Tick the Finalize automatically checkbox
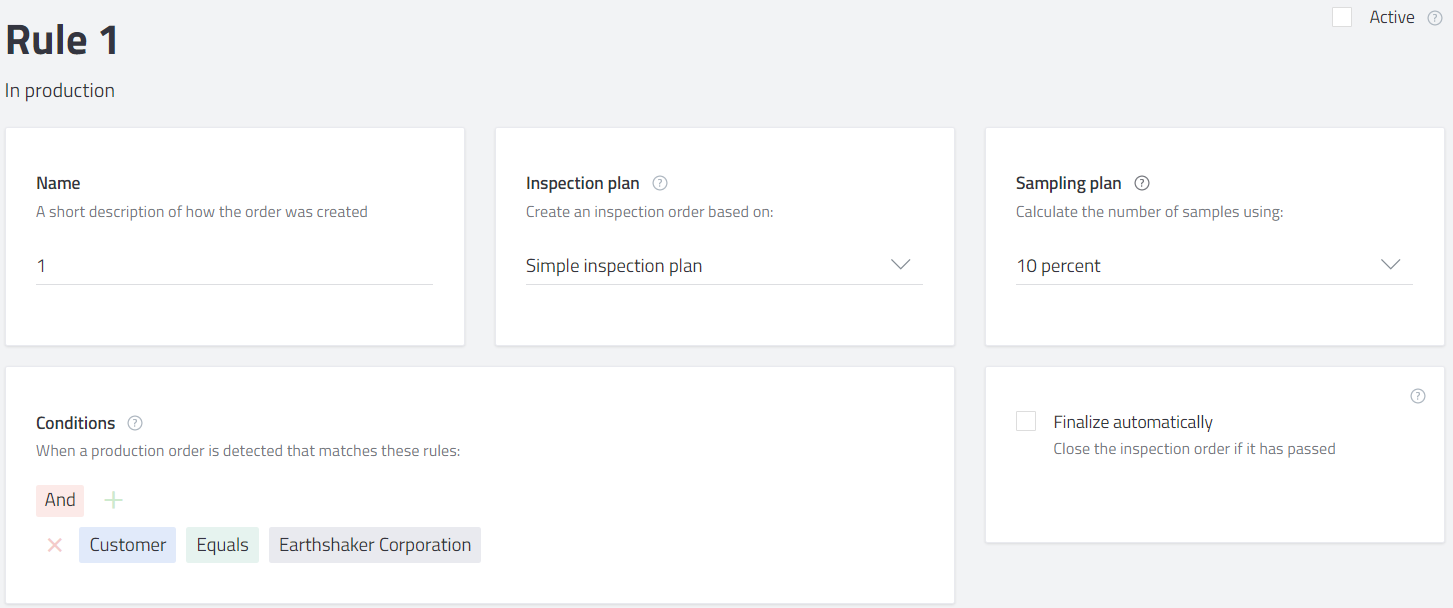Screen dimensions: 1453x608 coord(1026,421)
